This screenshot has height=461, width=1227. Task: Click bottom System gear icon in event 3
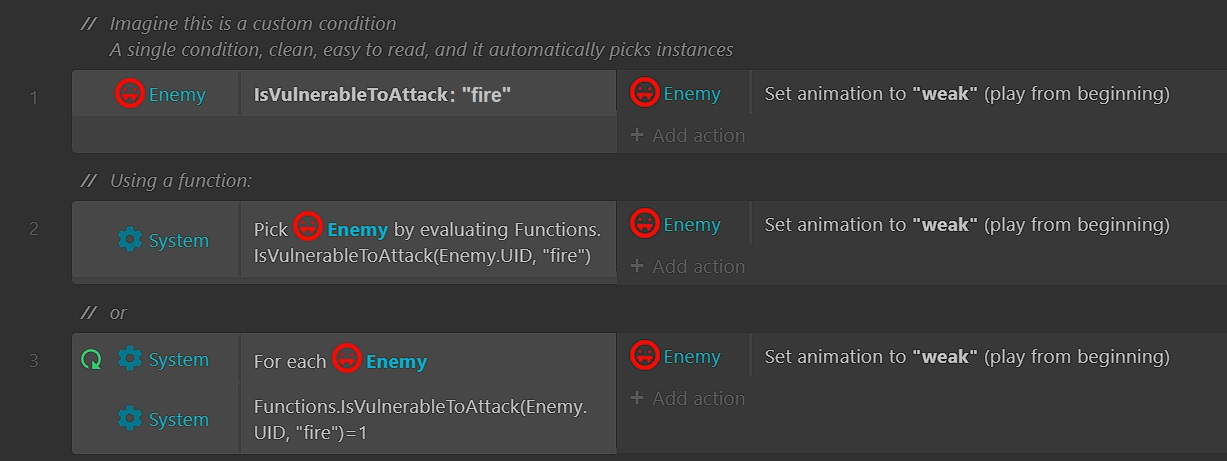[130, 420]
